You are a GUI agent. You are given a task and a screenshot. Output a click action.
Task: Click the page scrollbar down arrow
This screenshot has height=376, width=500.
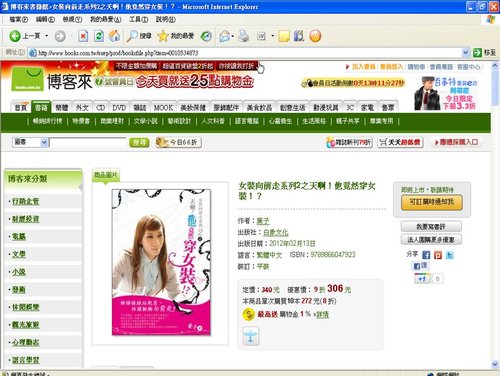(x=495, y=364)
